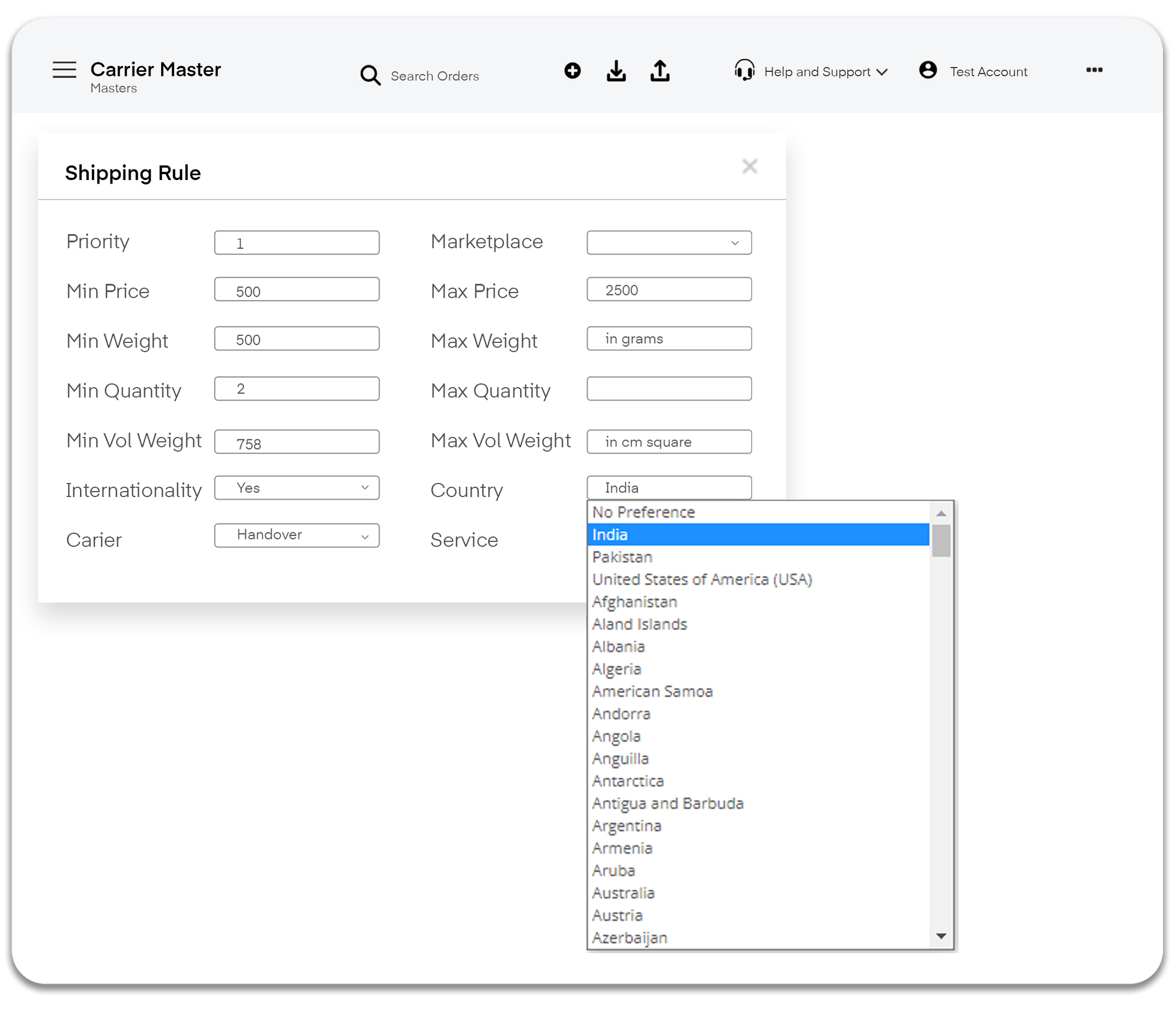Click the Help and Support headset icon

(x=744, y=71)
